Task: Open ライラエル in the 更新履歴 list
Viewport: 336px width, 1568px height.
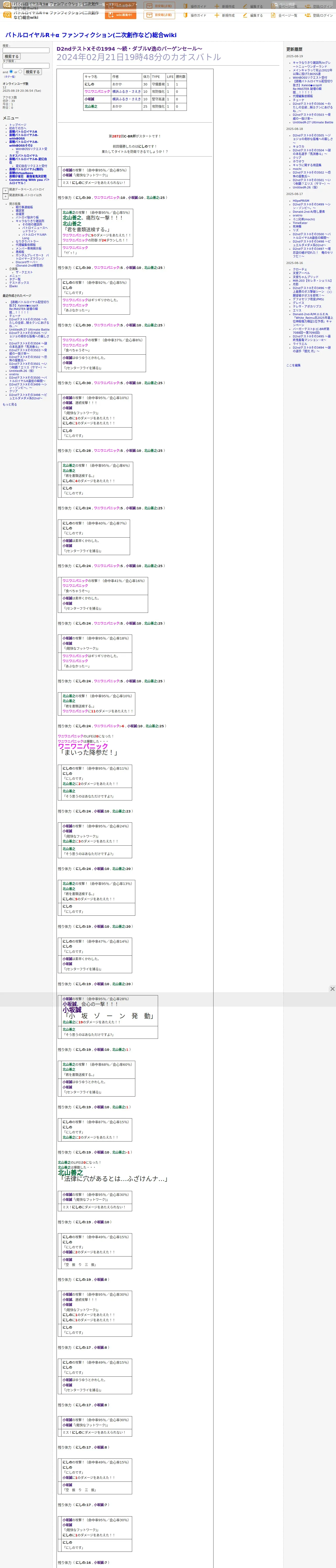Action: (x=300, y=344)
